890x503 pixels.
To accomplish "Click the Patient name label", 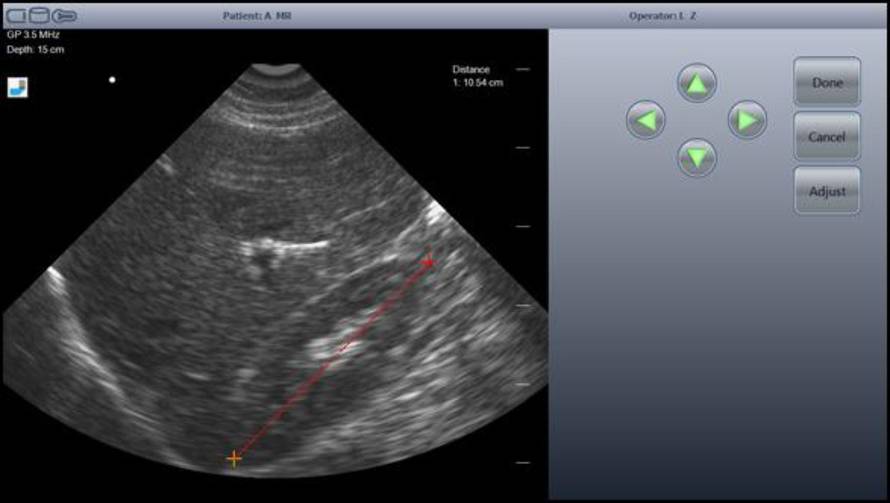I will [x=257, y=16].
